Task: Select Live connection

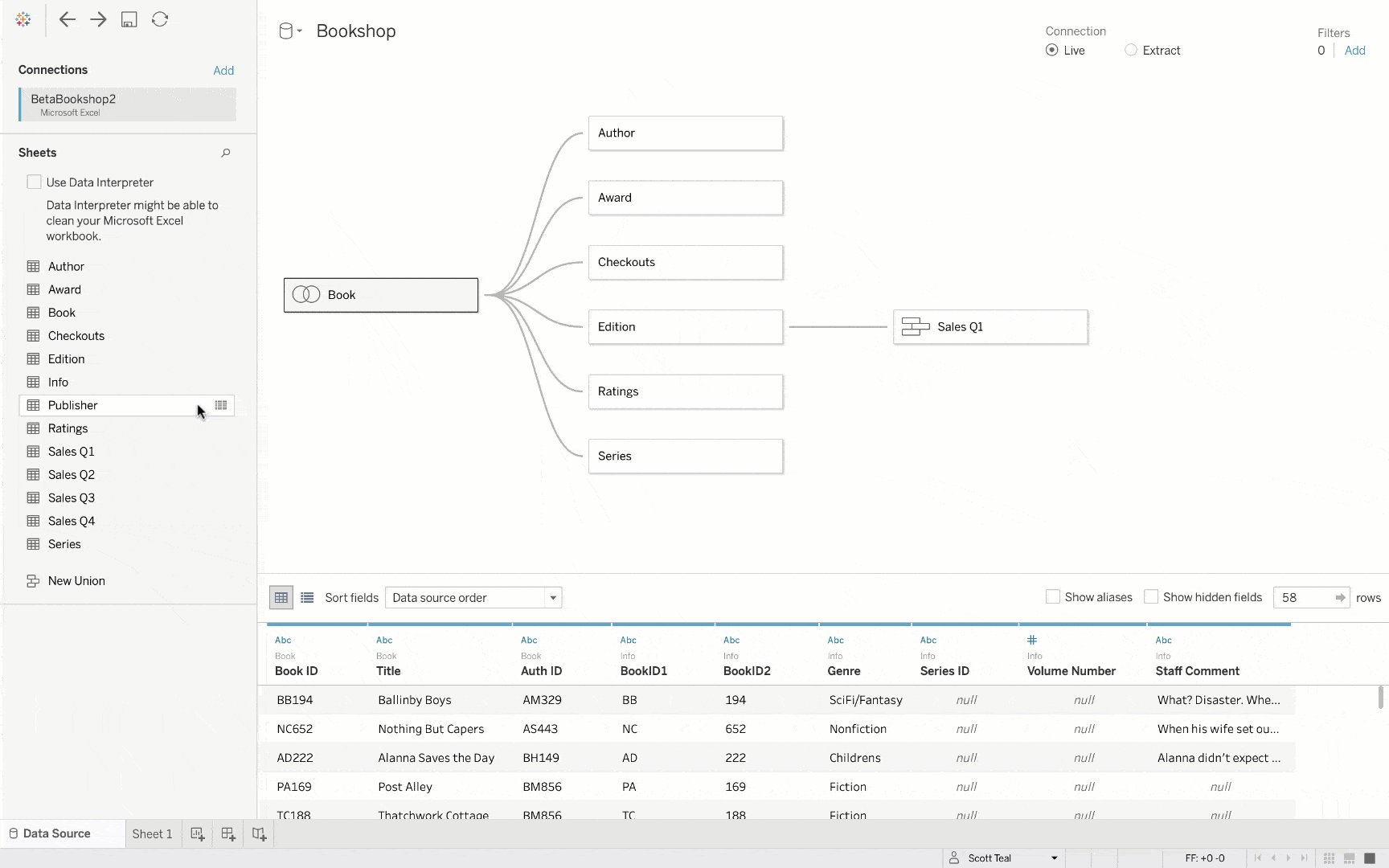Action: point(1051,50)
